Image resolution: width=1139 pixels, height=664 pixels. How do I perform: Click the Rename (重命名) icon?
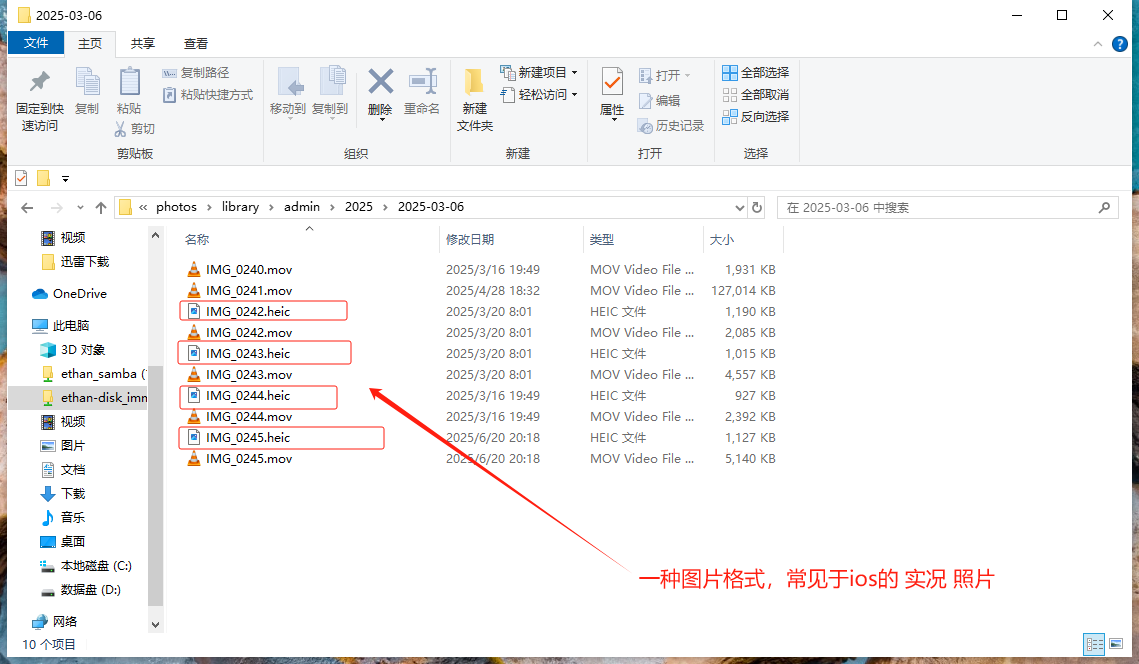422,82
